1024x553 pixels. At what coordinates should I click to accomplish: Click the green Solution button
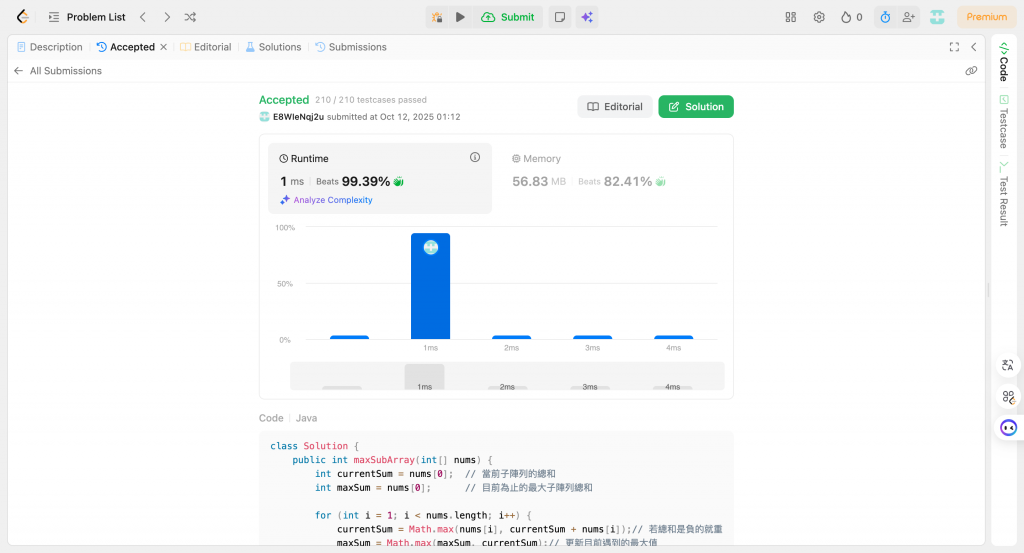[x=696, y=106]
